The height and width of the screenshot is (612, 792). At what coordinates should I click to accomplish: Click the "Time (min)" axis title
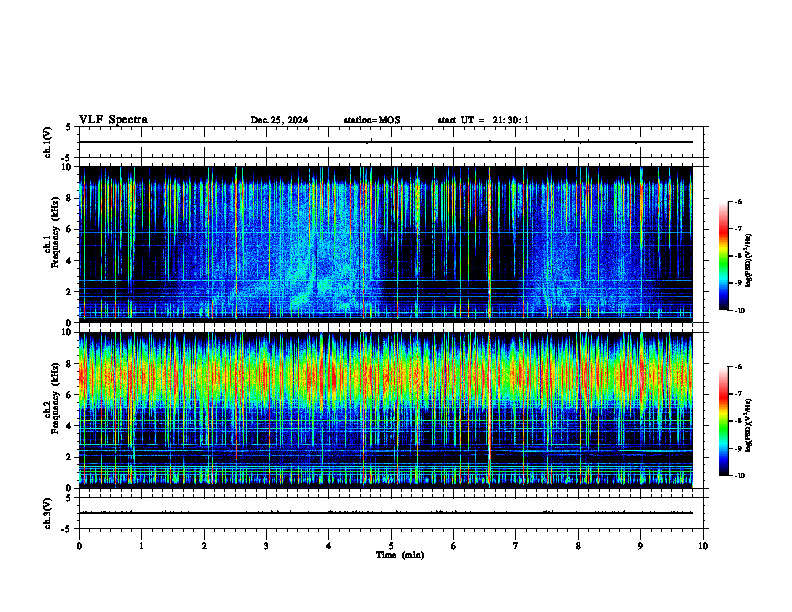point(400,555)
